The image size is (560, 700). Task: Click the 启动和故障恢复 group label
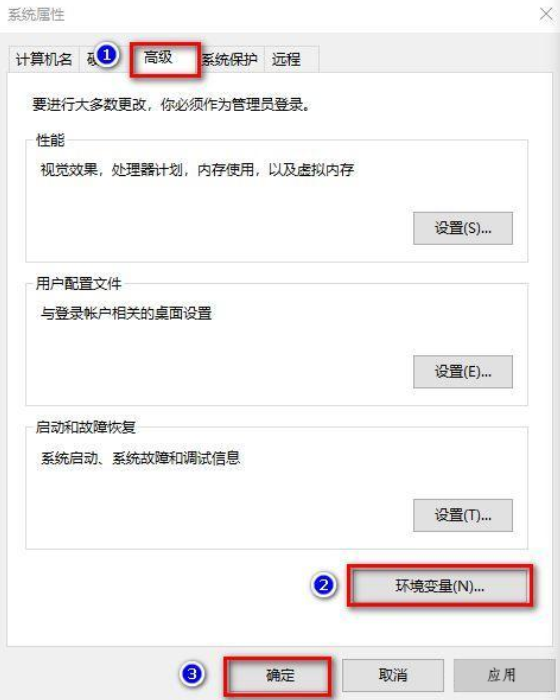coord(85,427)
